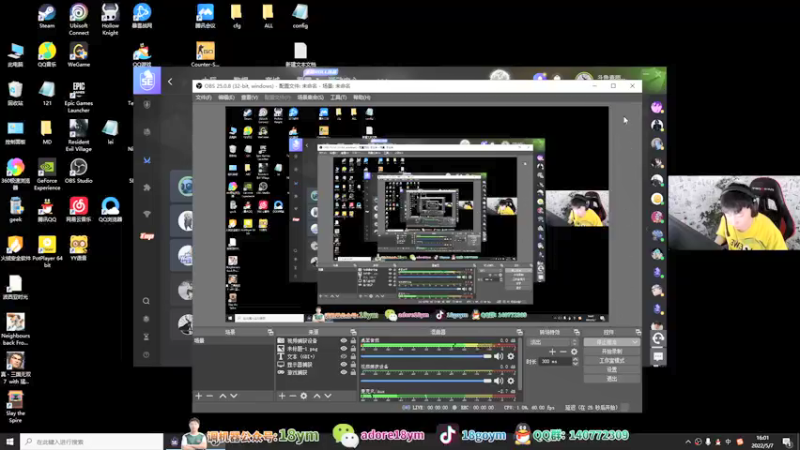Toggle visibility of 未标题-1.png source

[x=343, y=348]
